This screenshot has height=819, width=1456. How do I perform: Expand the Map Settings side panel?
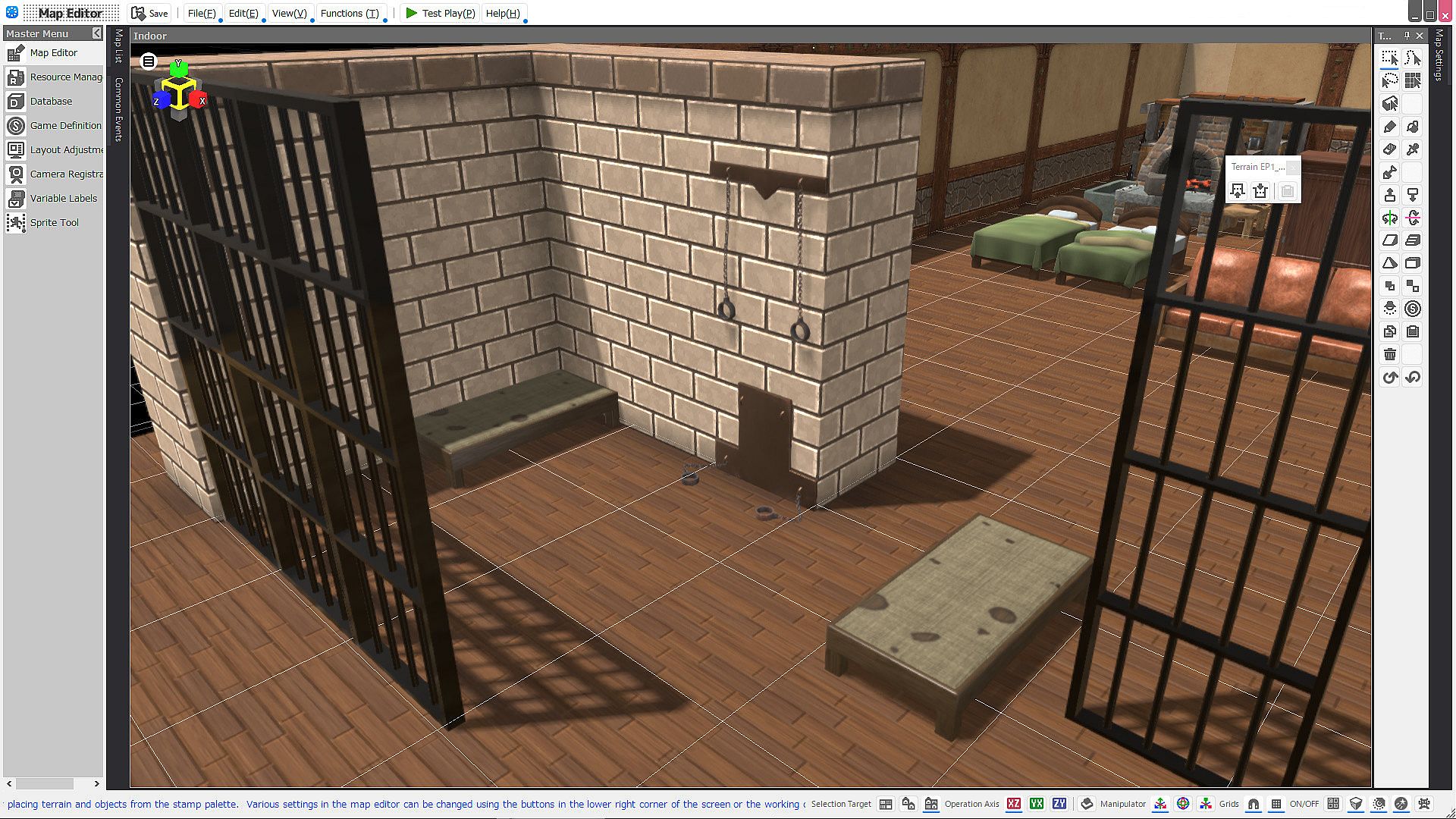pos(1439,57)
